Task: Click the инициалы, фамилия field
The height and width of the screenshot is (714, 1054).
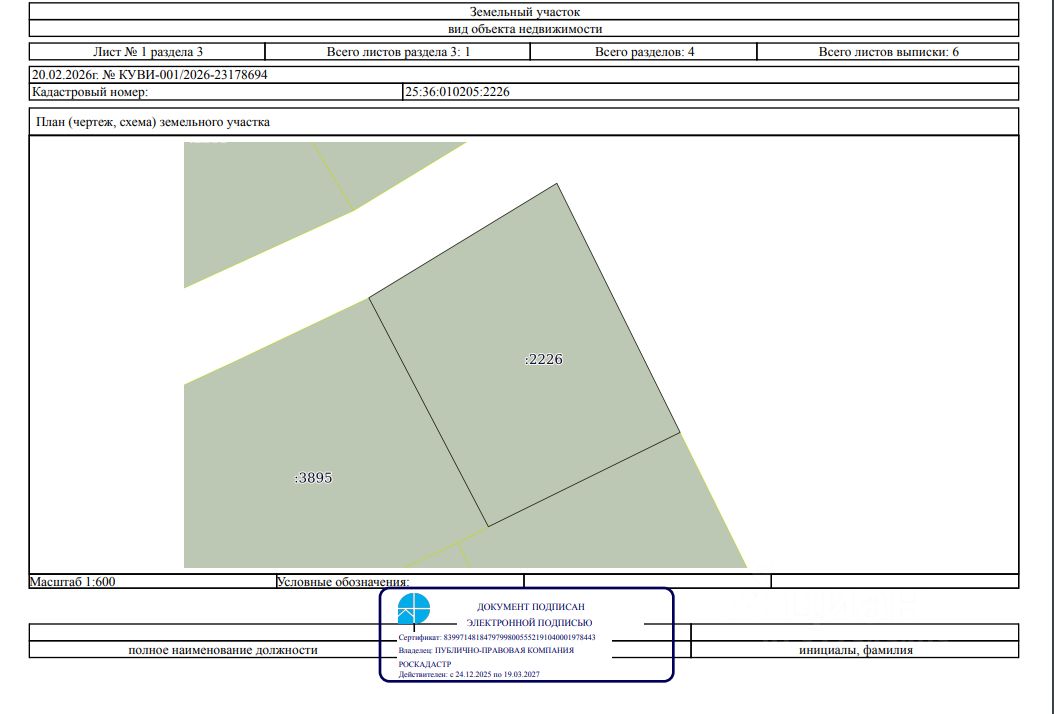Action: [855, 650]
